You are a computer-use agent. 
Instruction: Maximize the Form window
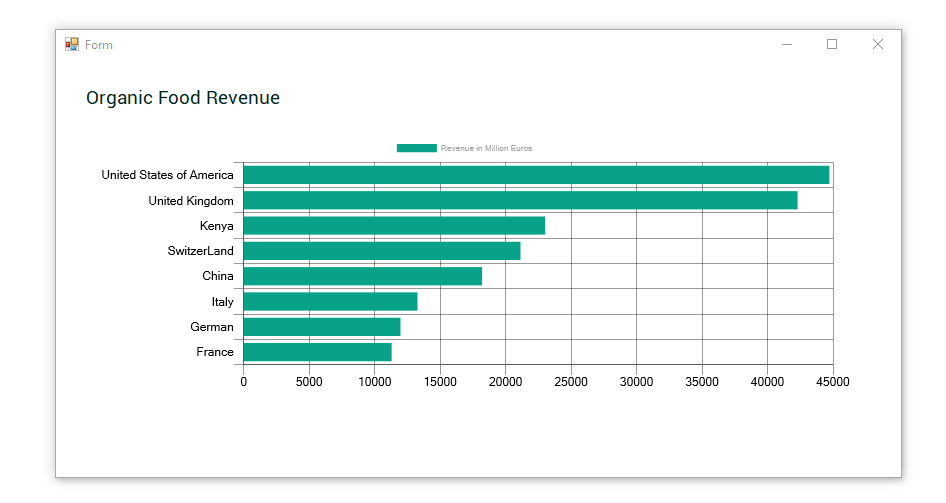tap(832, 44)
